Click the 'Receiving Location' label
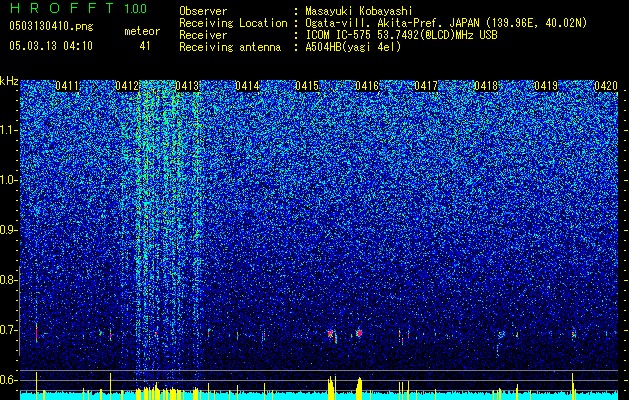Screen dimensions: 629x400 click(x=233, y=23)
